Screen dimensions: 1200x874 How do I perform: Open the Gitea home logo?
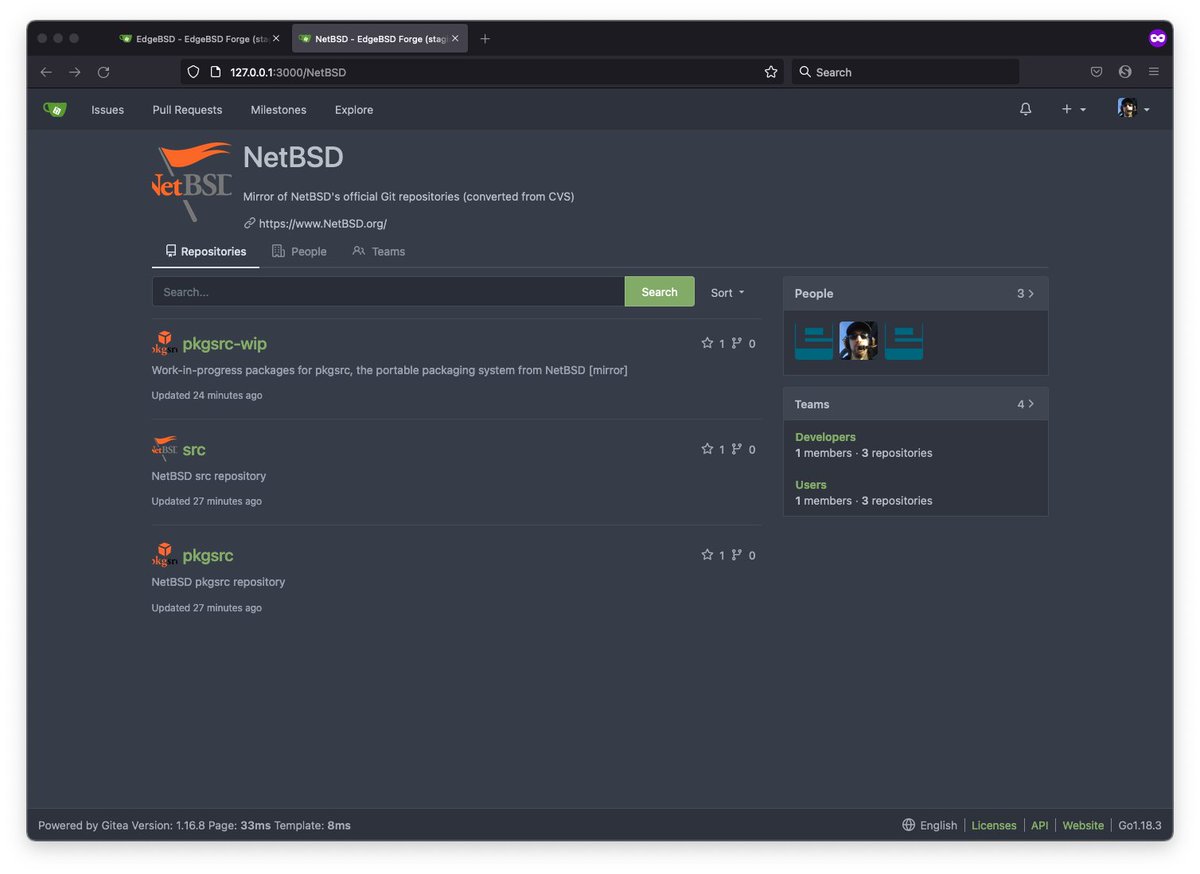pyautogui.click(x=54, y=109)
